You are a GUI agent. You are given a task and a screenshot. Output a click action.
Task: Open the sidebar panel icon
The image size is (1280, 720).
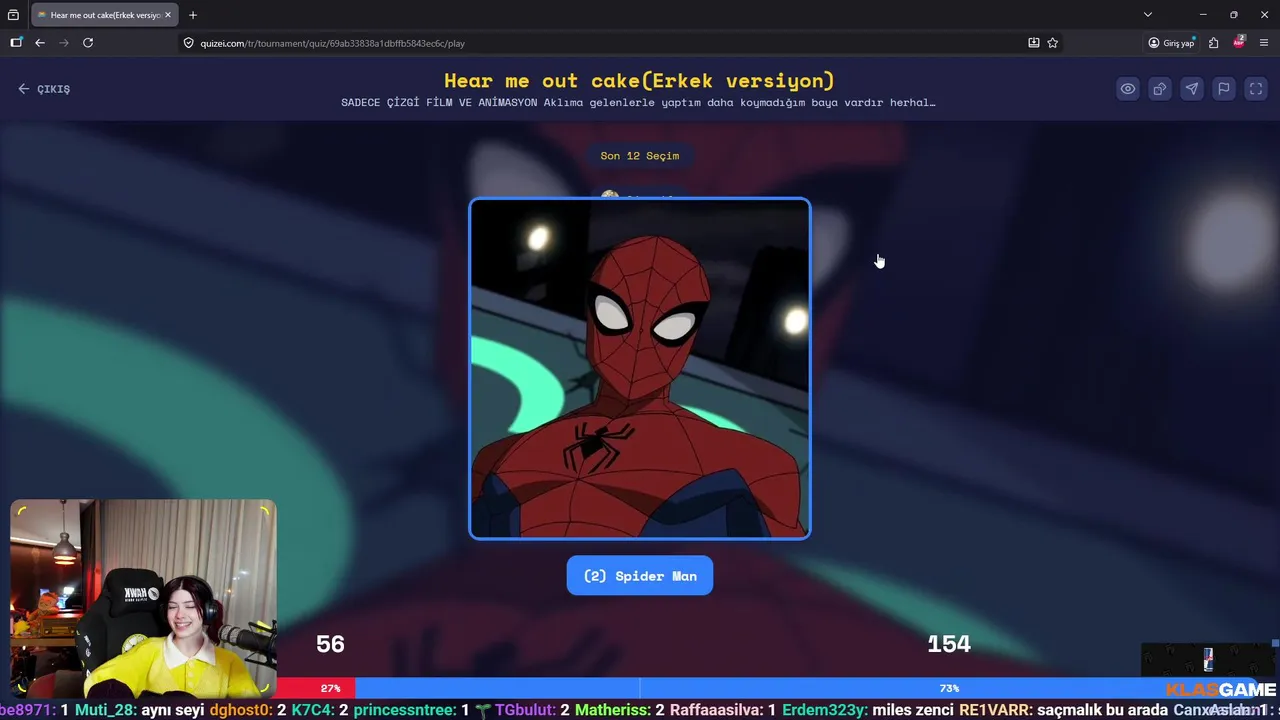point(16,43)
